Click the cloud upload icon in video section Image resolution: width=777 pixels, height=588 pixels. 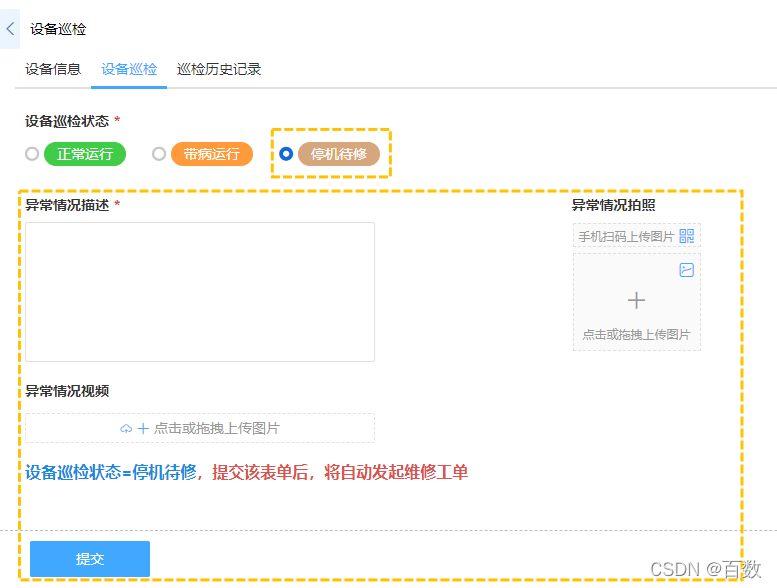pyautogui.click(x=126, y=428)
